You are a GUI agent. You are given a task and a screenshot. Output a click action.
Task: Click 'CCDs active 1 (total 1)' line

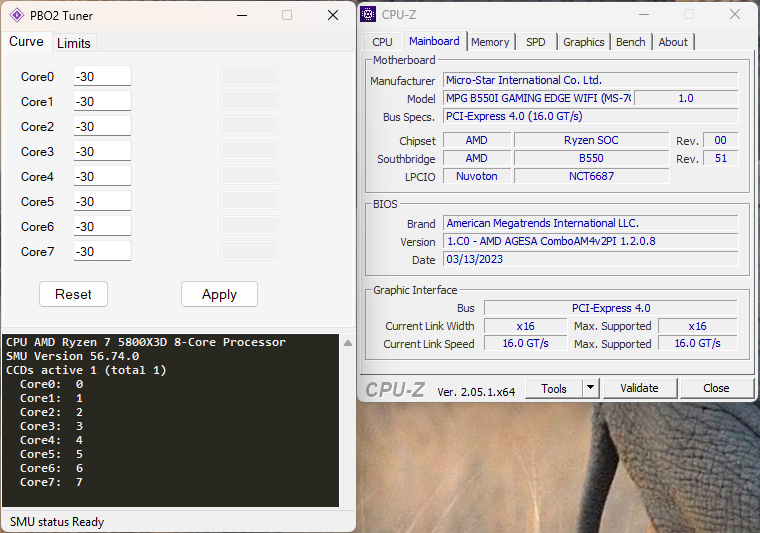[x=86, y=370]
